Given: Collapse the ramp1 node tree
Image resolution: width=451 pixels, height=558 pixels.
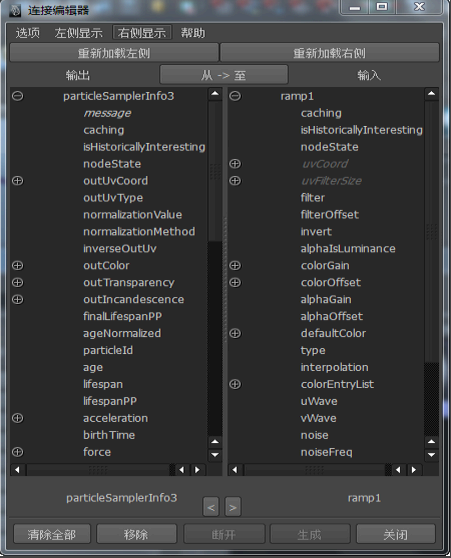Looking at the screenshot, I should 235,96.
